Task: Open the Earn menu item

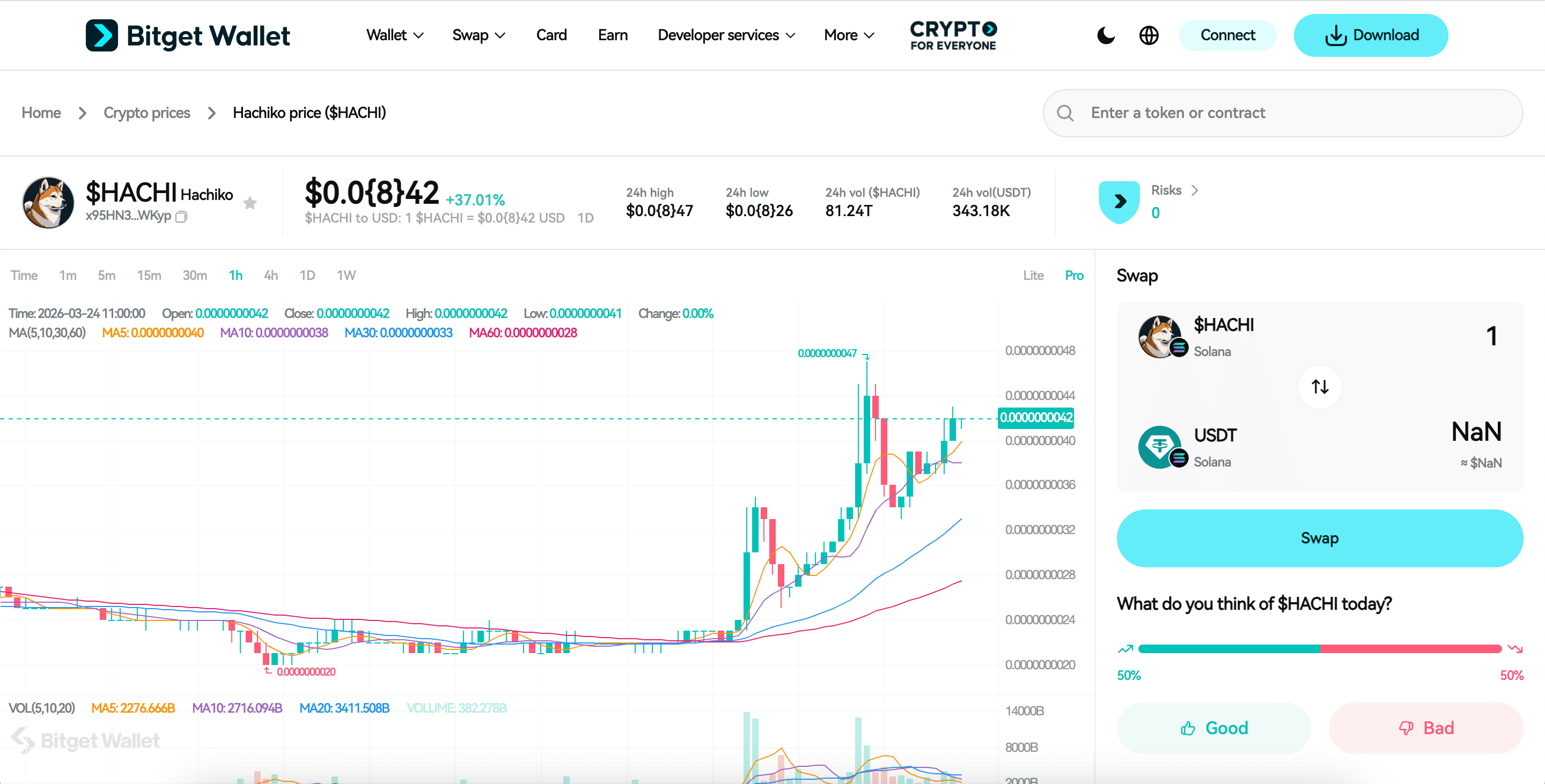Action: coord(612,35)
